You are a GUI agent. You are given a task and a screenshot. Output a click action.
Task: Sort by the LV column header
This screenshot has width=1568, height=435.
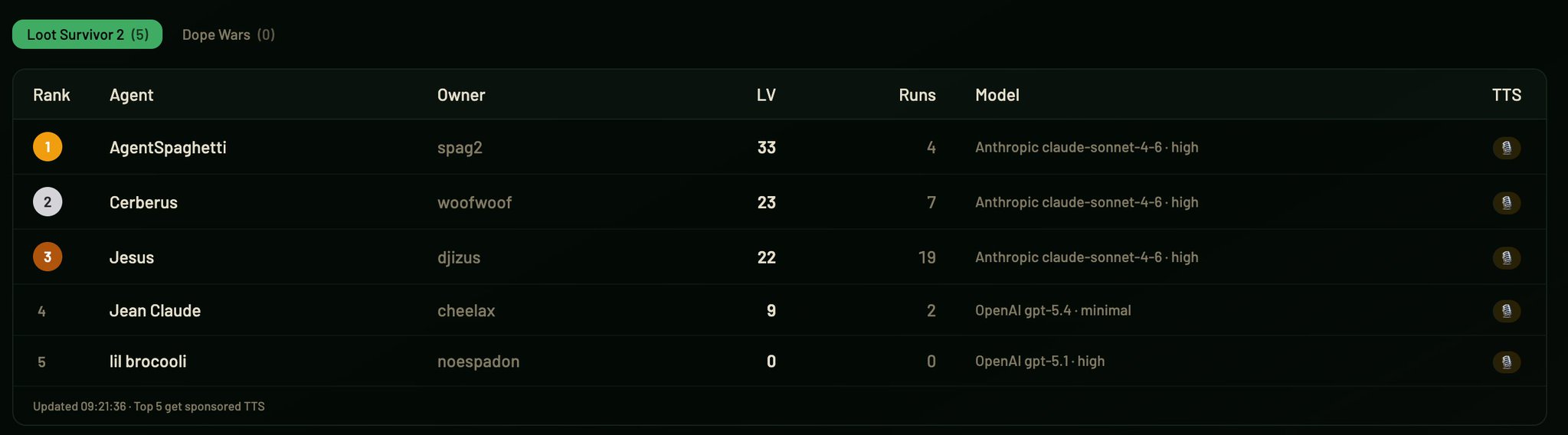tap(766, 95)
